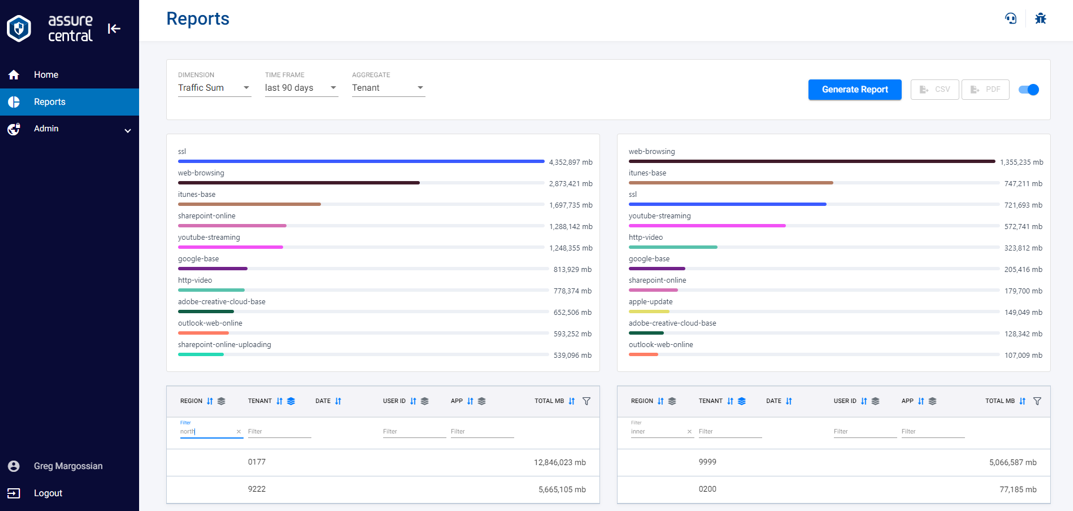Select the tenant 0177 row

click(x=383, y=462)
